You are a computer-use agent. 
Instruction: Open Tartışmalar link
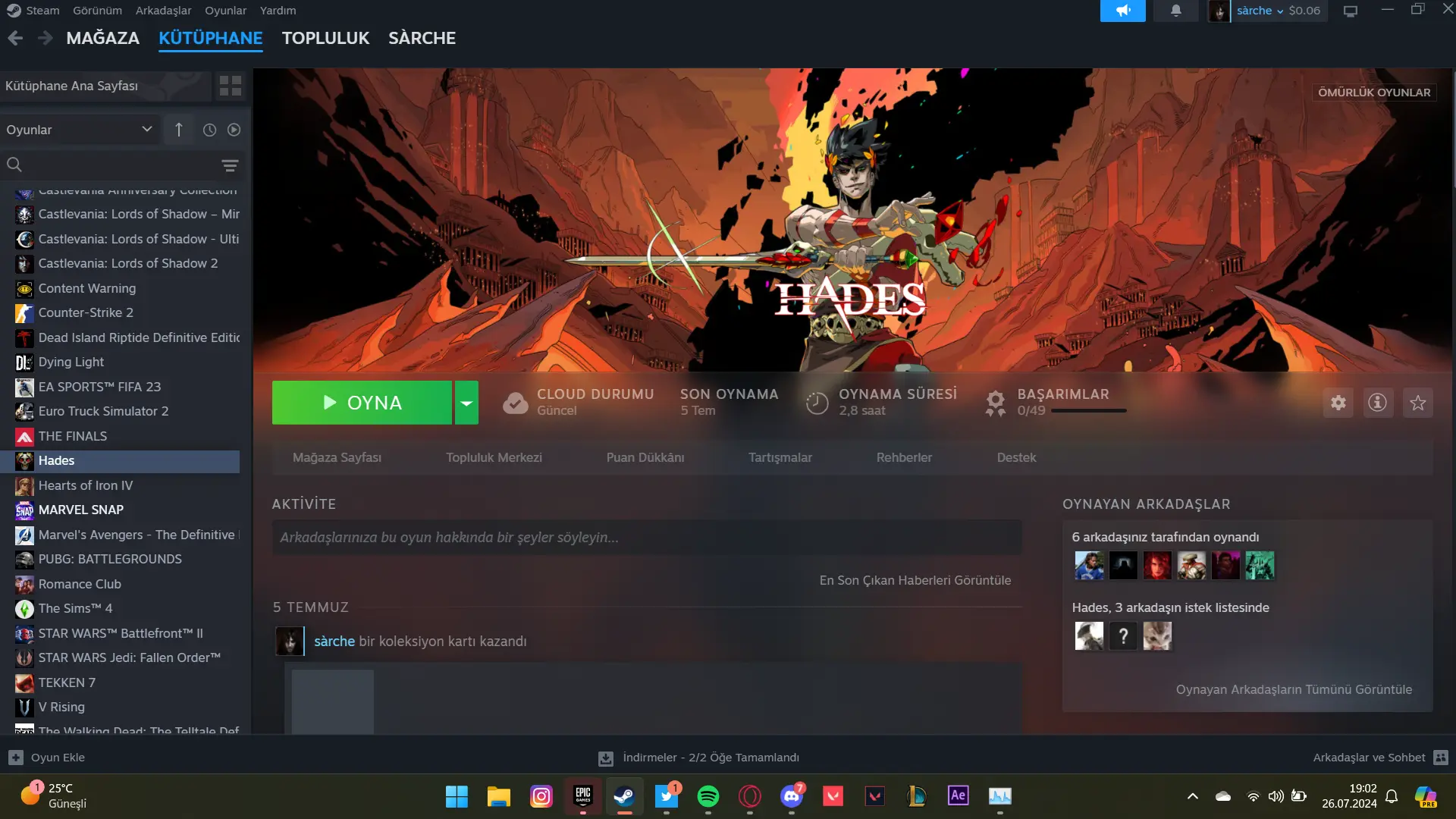pos(780,457)
